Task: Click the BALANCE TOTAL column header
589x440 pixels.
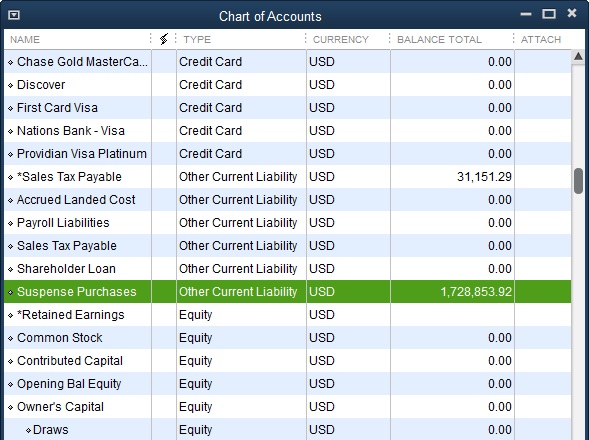Action: (439, 39)
